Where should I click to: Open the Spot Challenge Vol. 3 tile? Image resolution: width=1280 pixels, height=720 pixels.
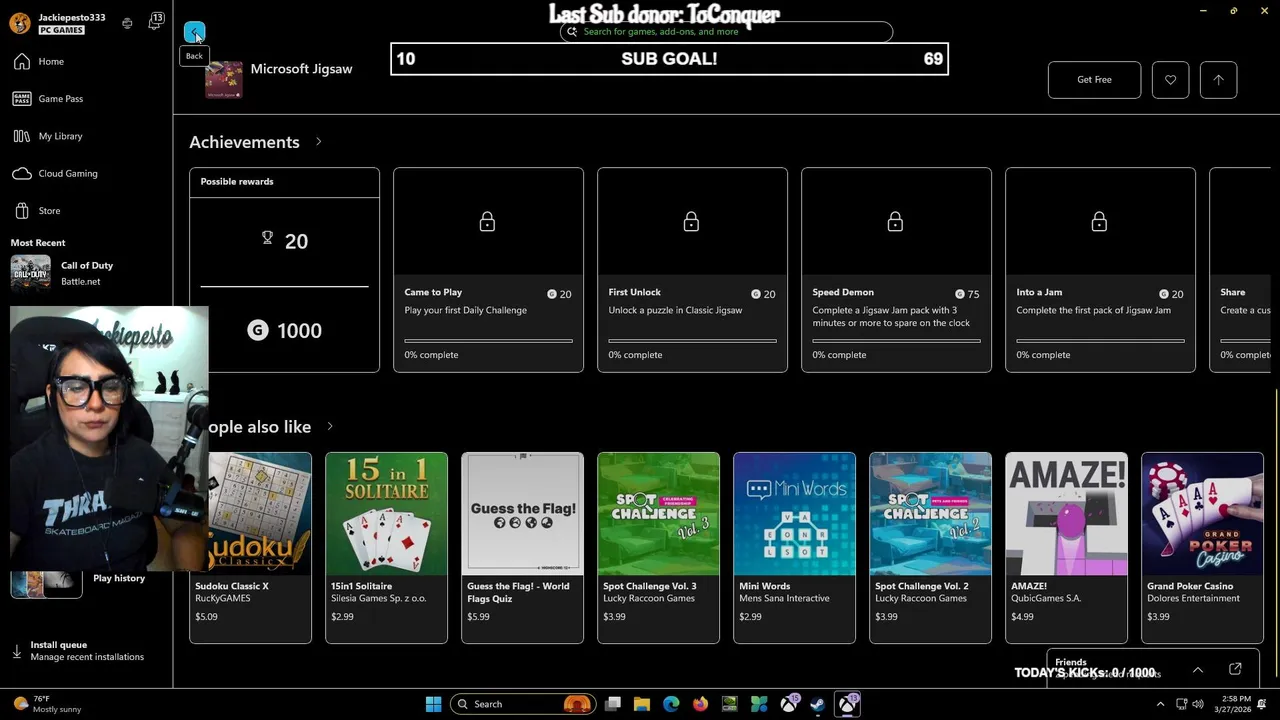[658, 547]
